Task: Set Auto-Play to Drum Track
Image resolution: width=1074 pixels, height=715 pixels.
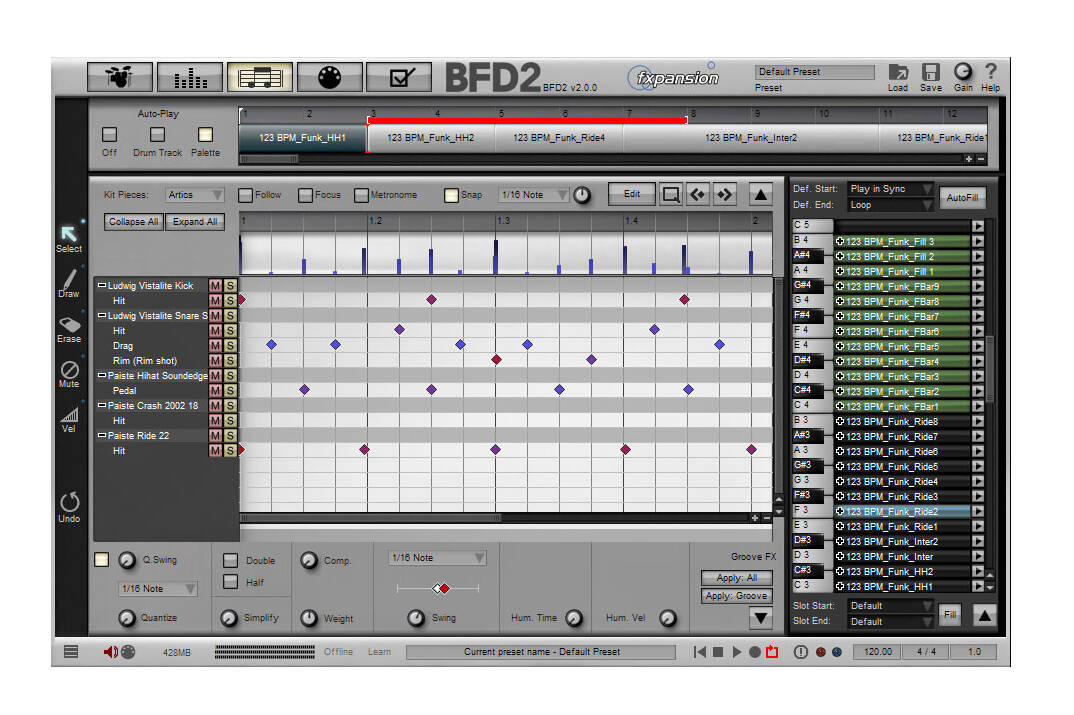Action: click(158, 134)
